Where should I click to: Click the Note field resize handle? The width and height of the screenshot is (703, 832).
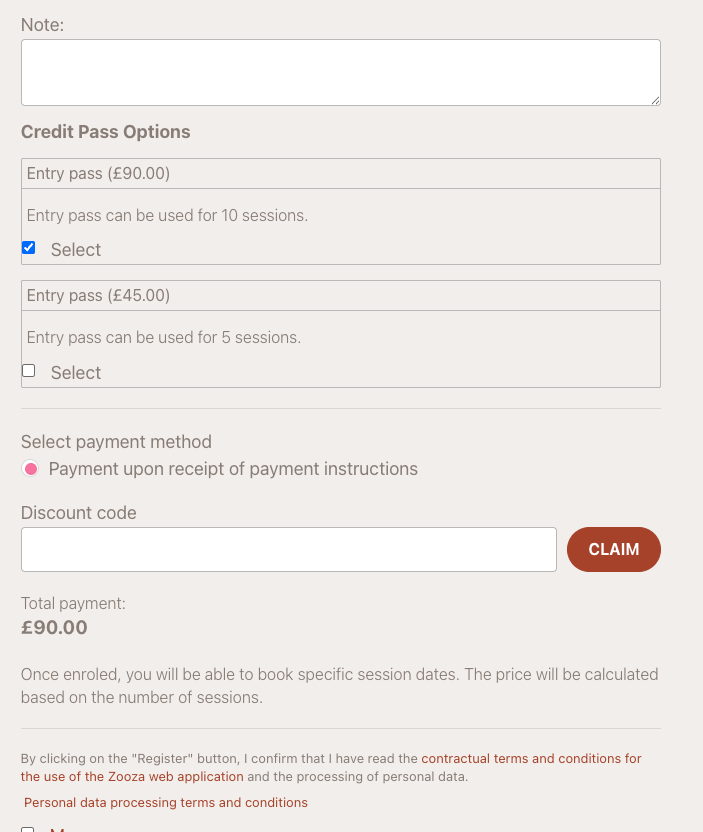coord(657,99)
